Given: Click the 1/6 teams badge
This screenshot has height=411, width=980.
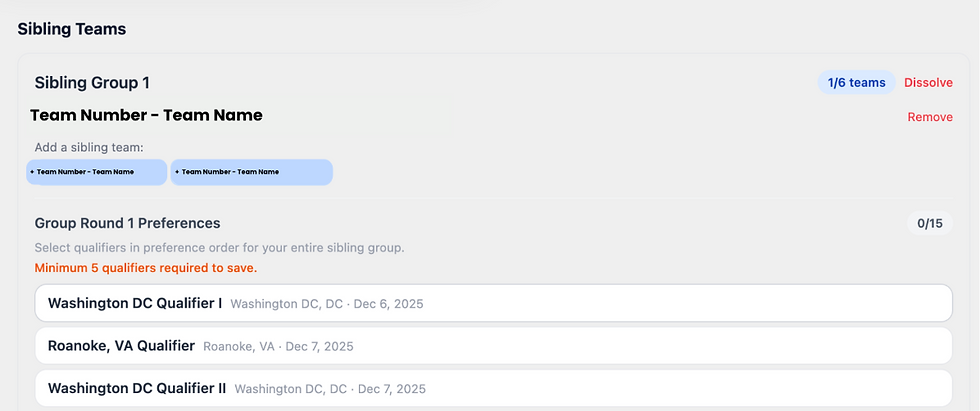Looking at the screenshot, I should [856, 82].
